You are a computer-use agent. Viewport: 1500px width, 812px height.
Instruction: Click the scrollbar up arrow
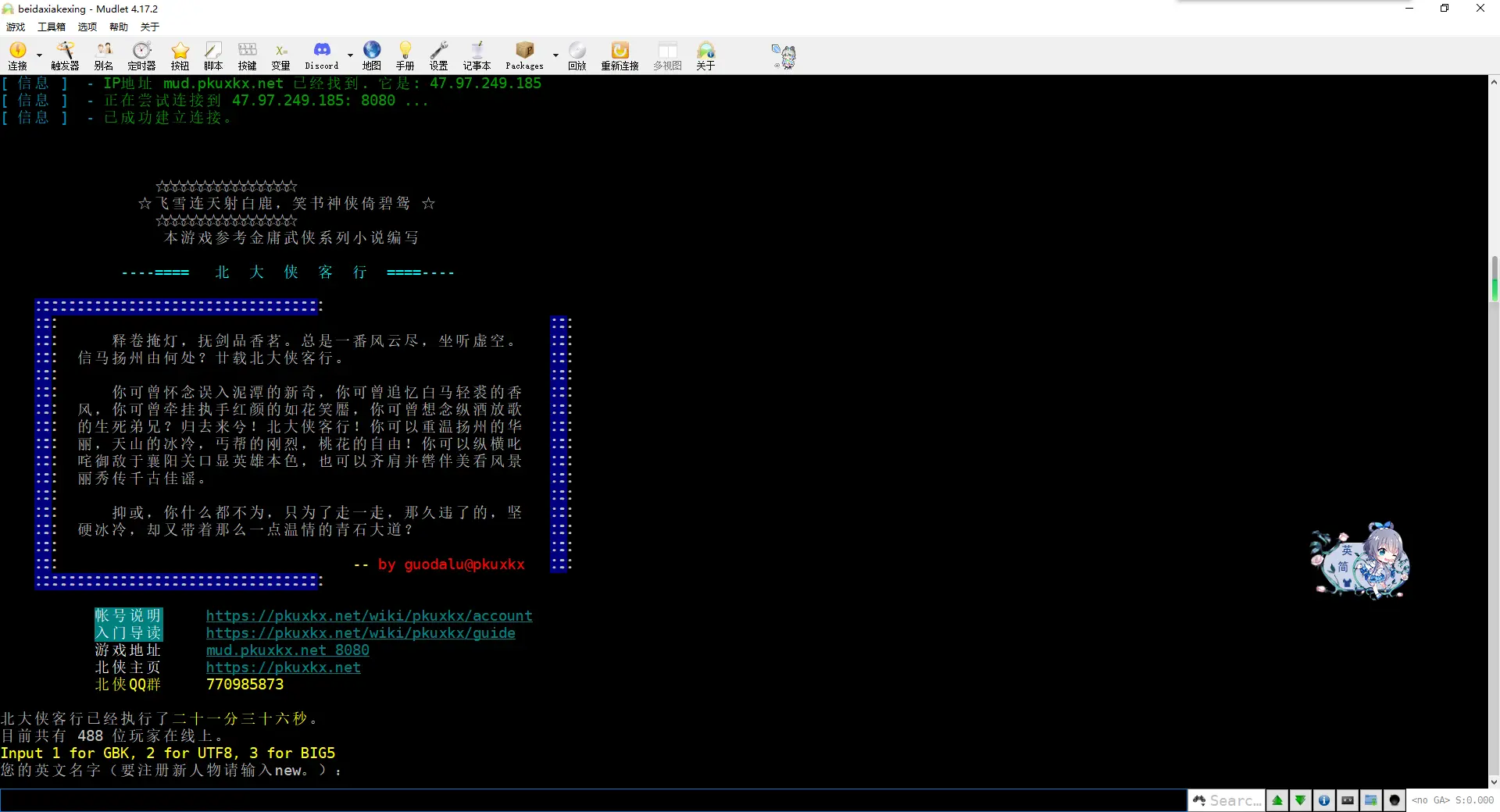point(1494,81)
